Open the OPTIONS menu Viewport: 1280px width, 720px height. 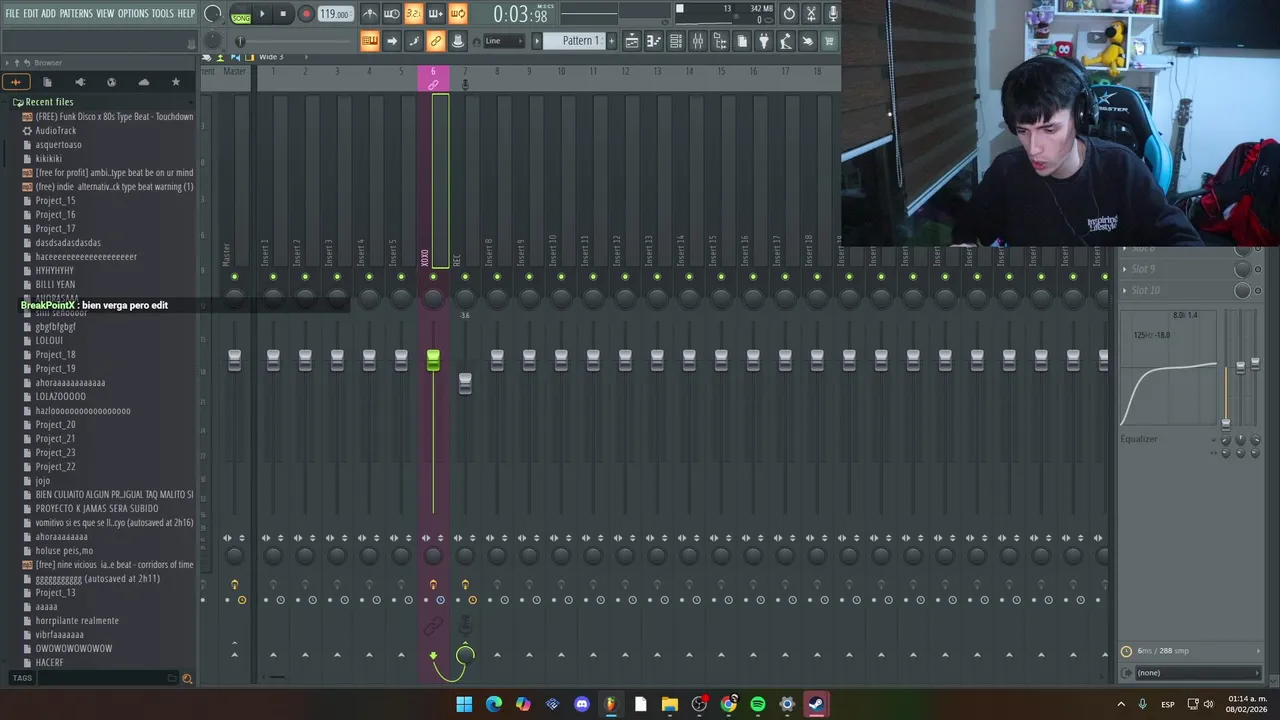(133, 13)
